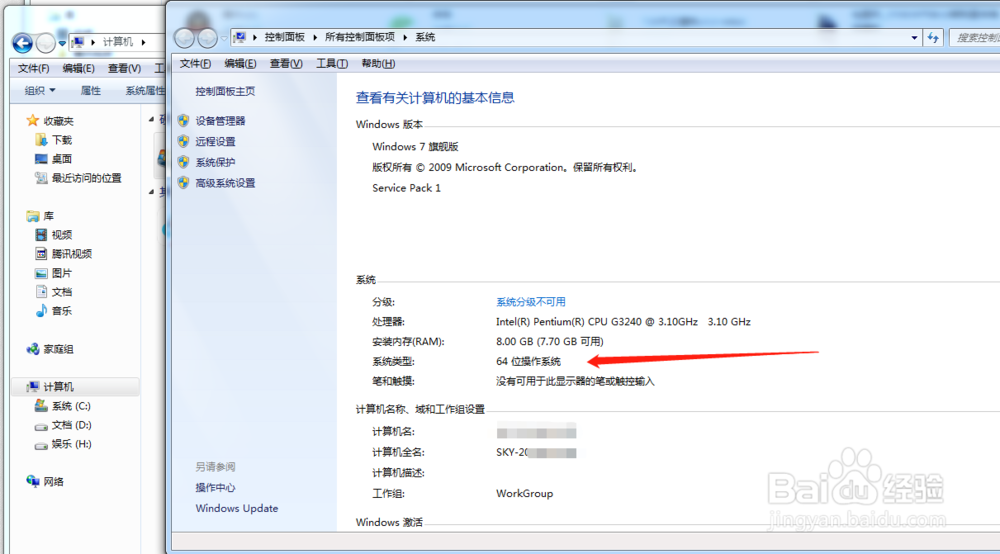Click the computer icon in the Explorer address bar

78,42
